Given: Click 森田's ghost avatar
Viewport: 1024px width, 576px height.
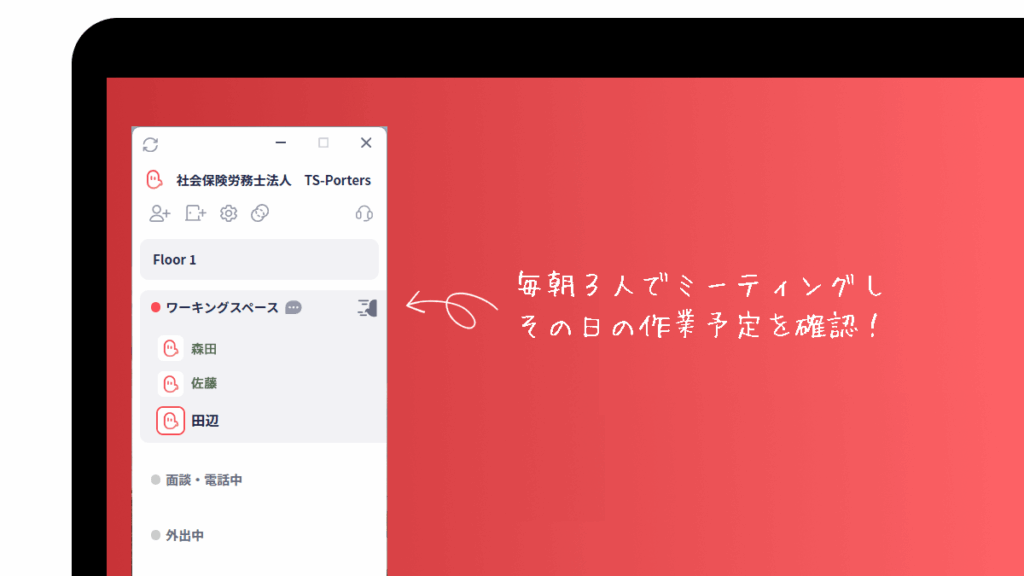Looking at the screenshot, I should point(170,349).
